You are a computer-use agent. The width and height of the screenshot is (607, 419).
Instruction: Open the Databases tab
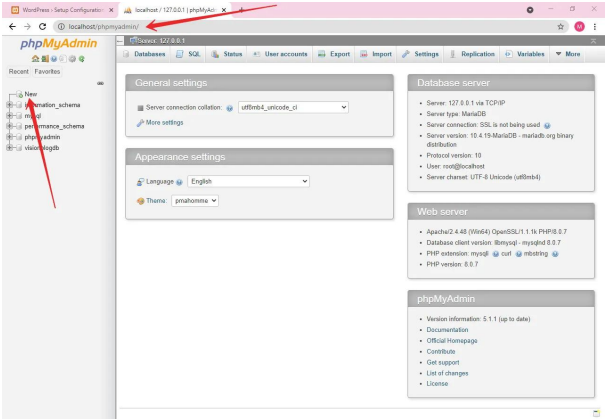[145, 54]
